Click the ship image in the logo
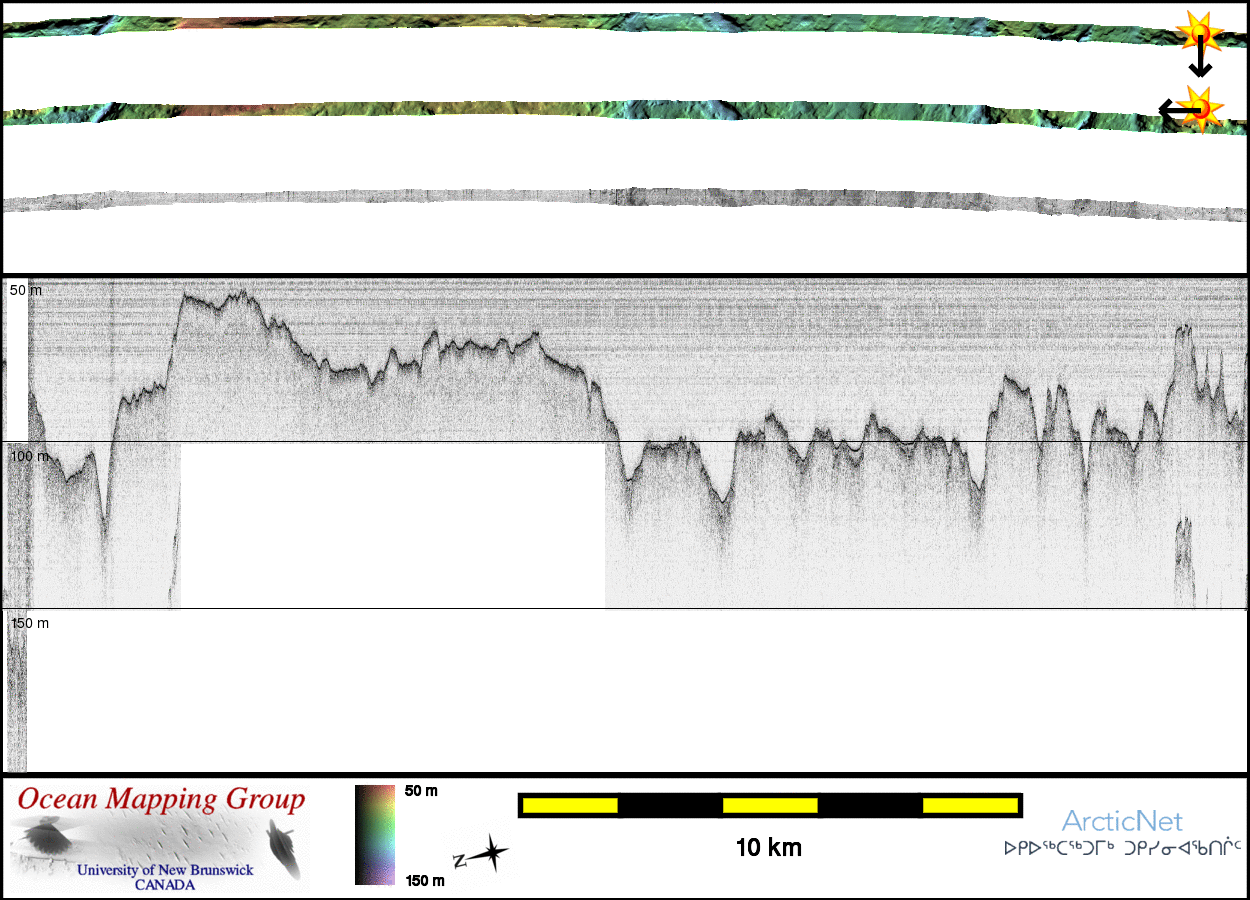 pos(282,848)
